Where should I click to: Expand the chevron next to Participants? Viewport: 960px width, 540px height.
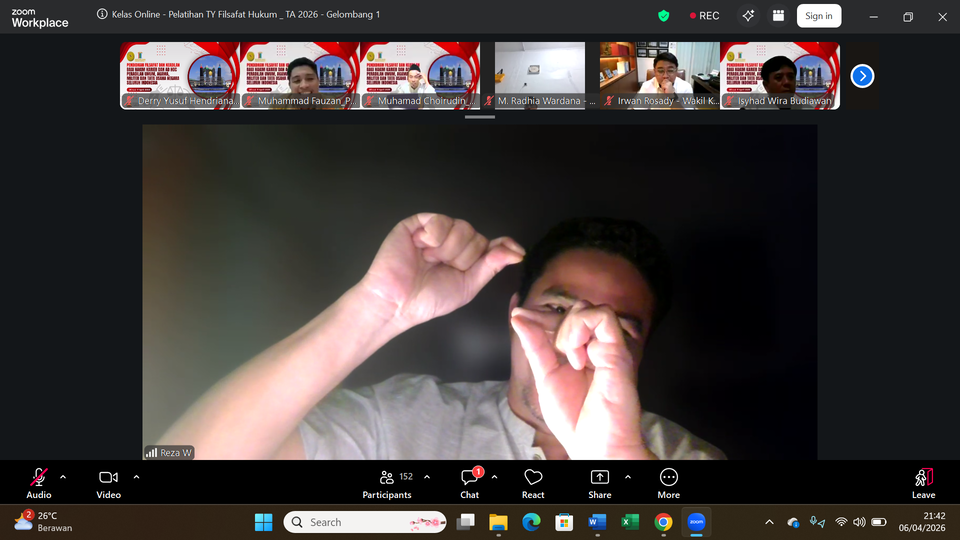[x=427, y=477]
